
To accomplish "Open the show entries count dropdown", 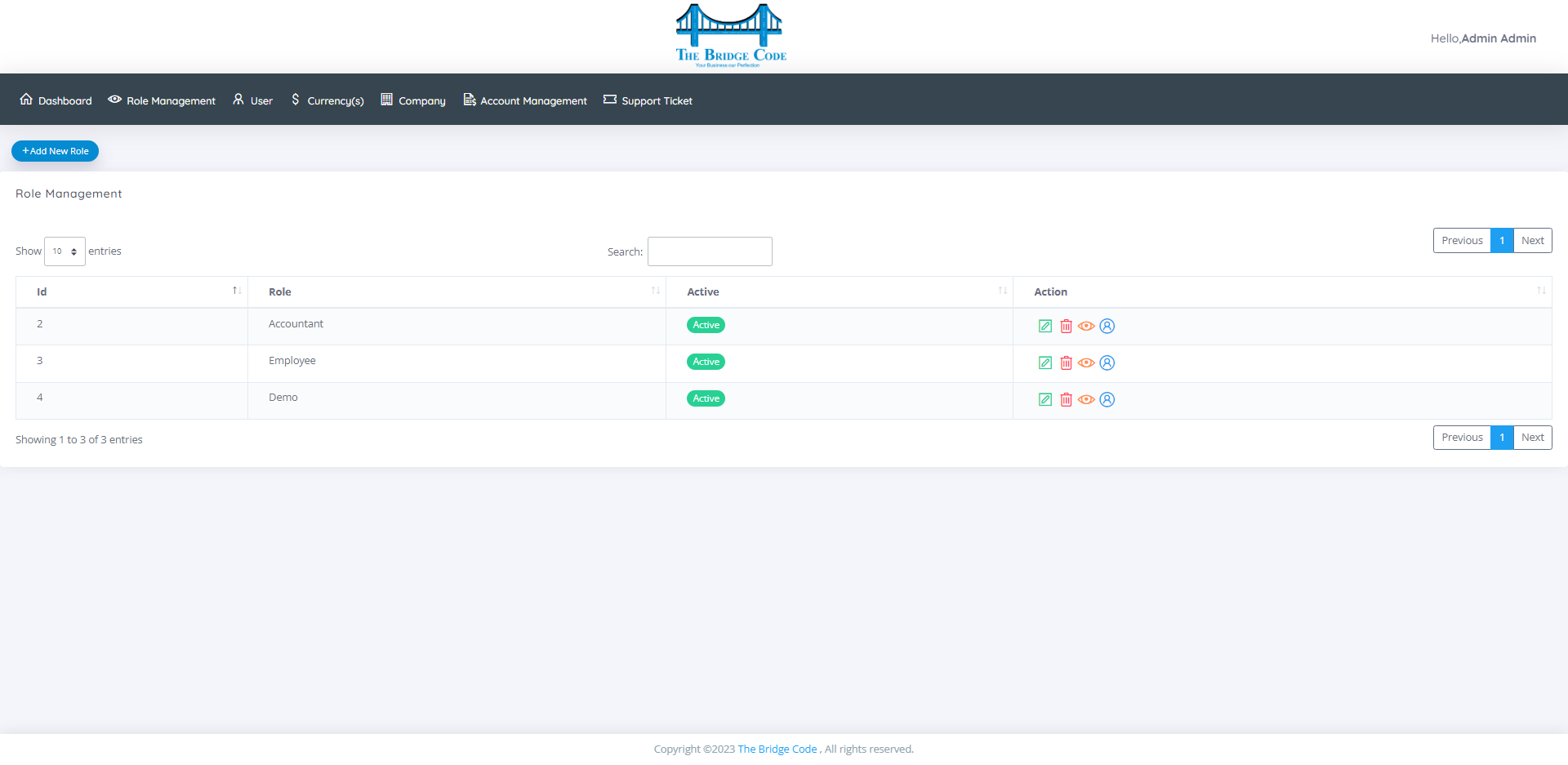I will pyautogui.click(x=65, y=251).
